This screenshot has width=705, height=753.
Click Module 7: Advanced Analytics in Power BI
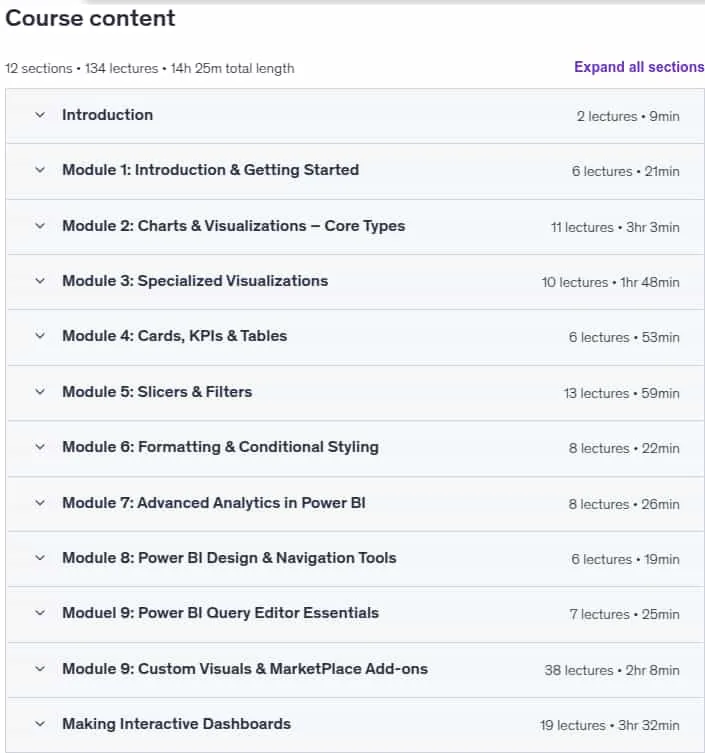point(214,503)
